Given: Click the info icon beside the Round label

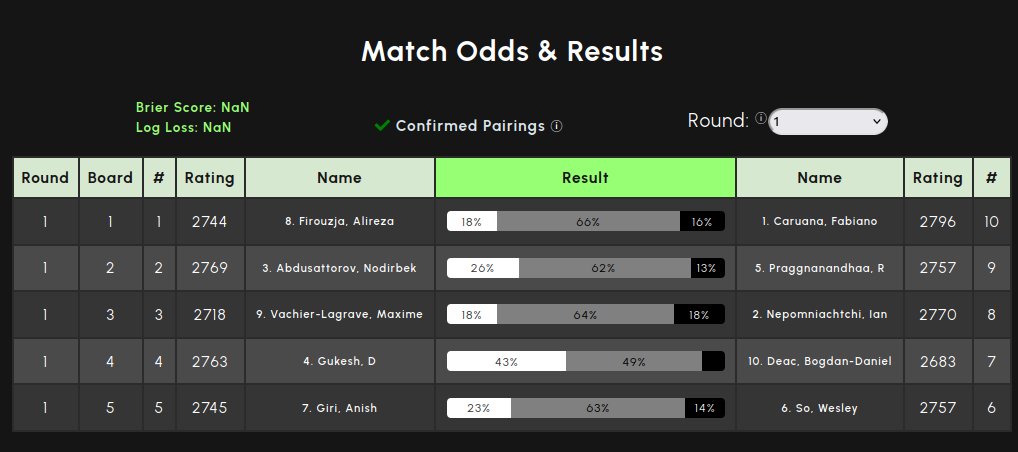Looking at the screenshot, I should tap(761, 119).
